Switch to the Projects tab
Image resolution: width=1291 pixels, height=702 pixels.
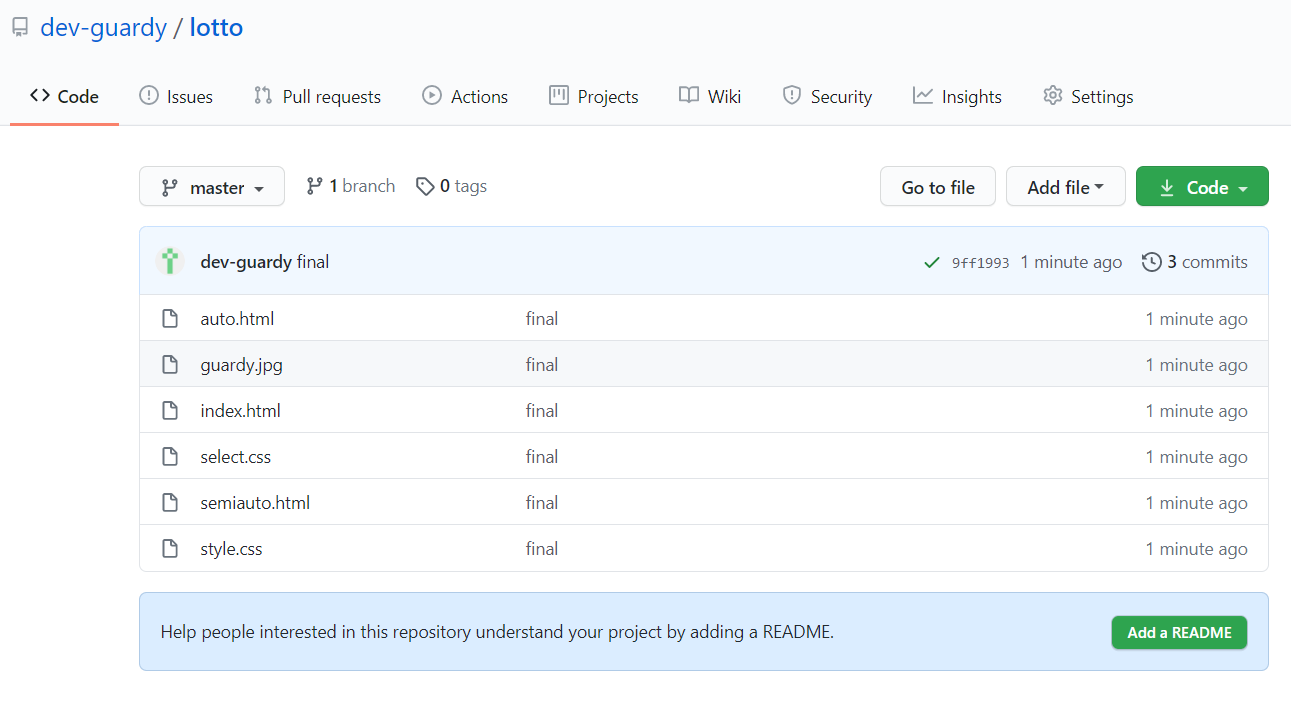click(x=594, y=97)
